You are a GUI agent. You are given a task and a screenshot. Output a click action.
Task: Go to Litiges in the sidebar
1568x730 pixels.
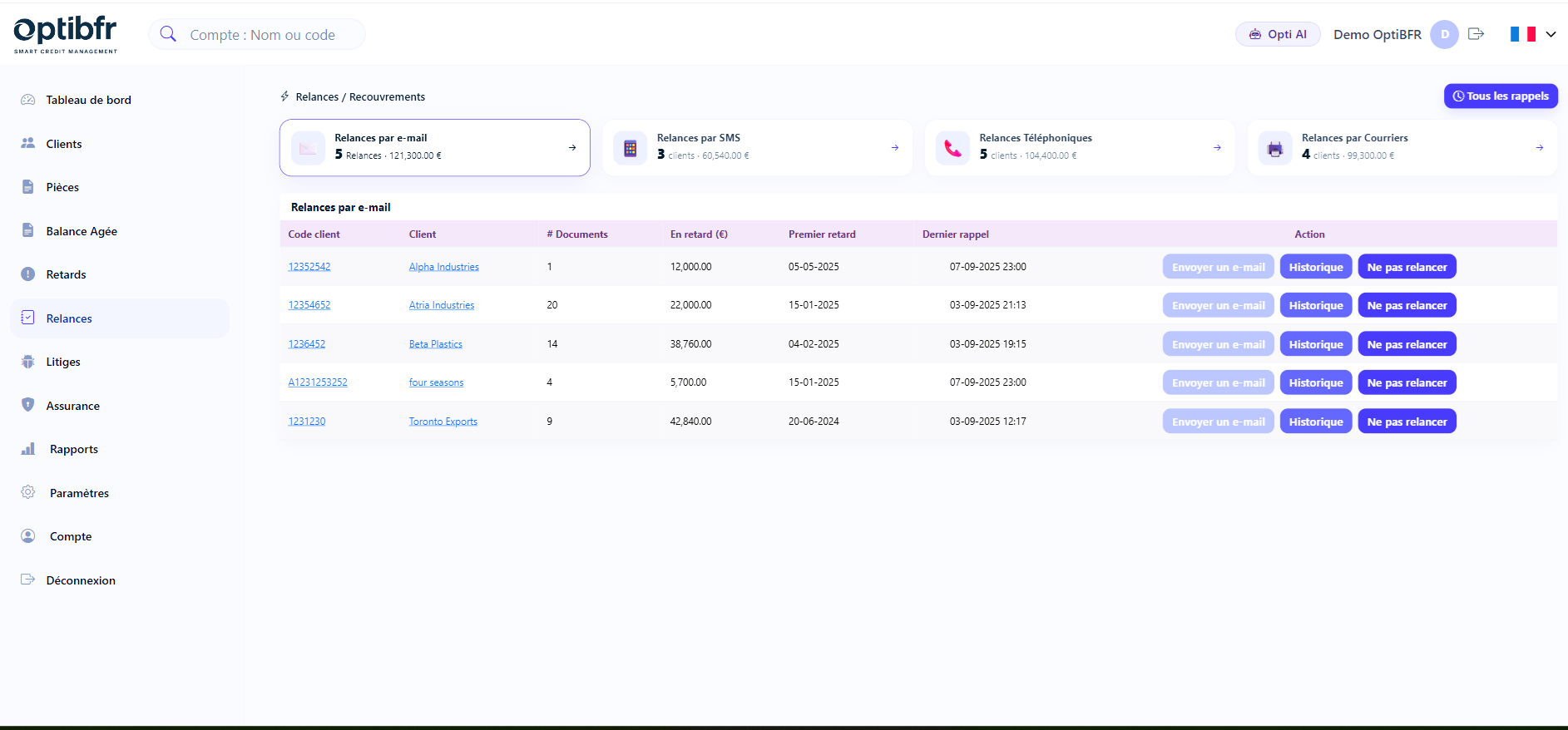click(63, 362)
